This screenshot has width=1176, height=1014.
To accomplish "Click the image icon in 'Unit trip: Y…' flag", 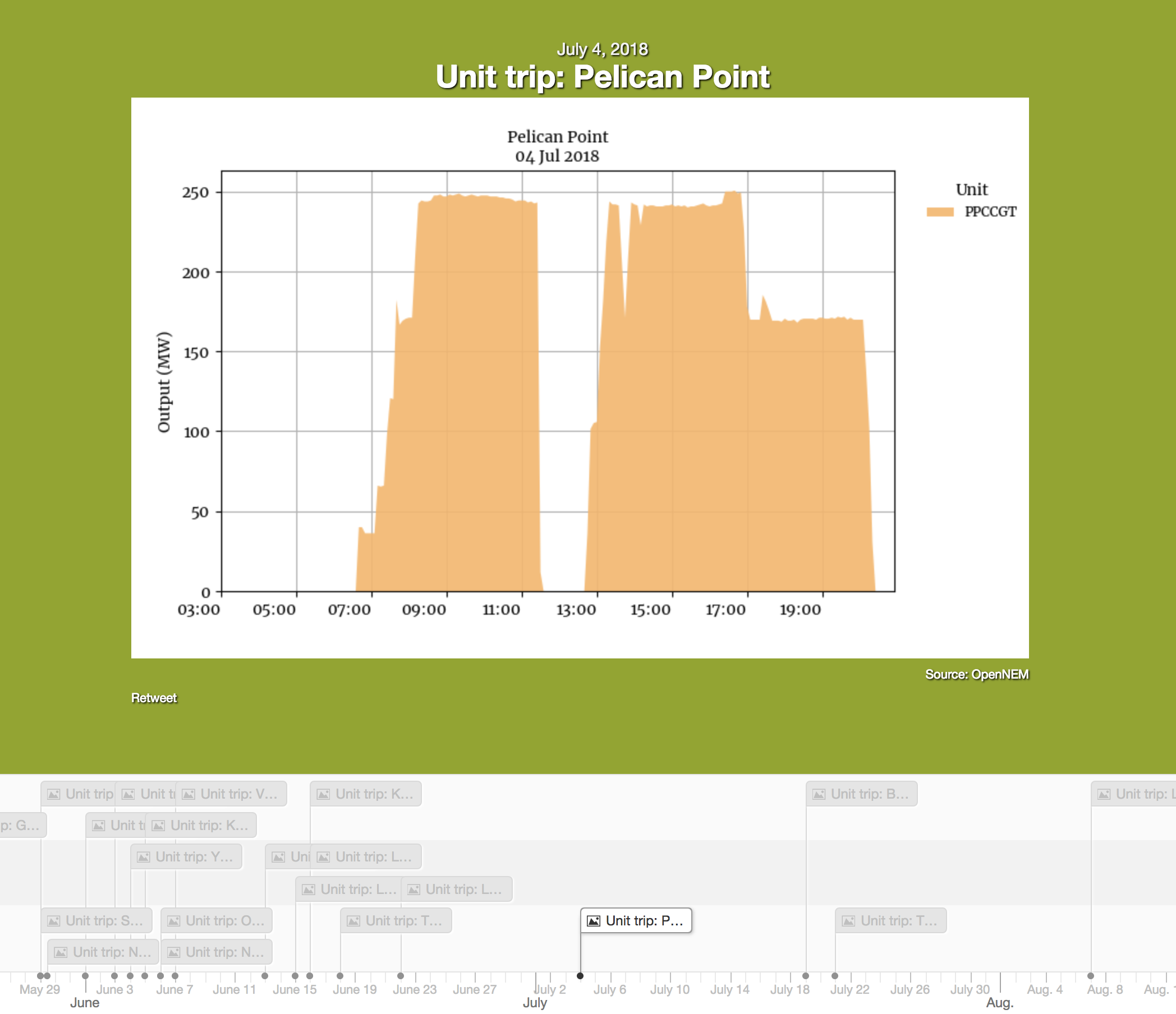I will coord(144,857).
